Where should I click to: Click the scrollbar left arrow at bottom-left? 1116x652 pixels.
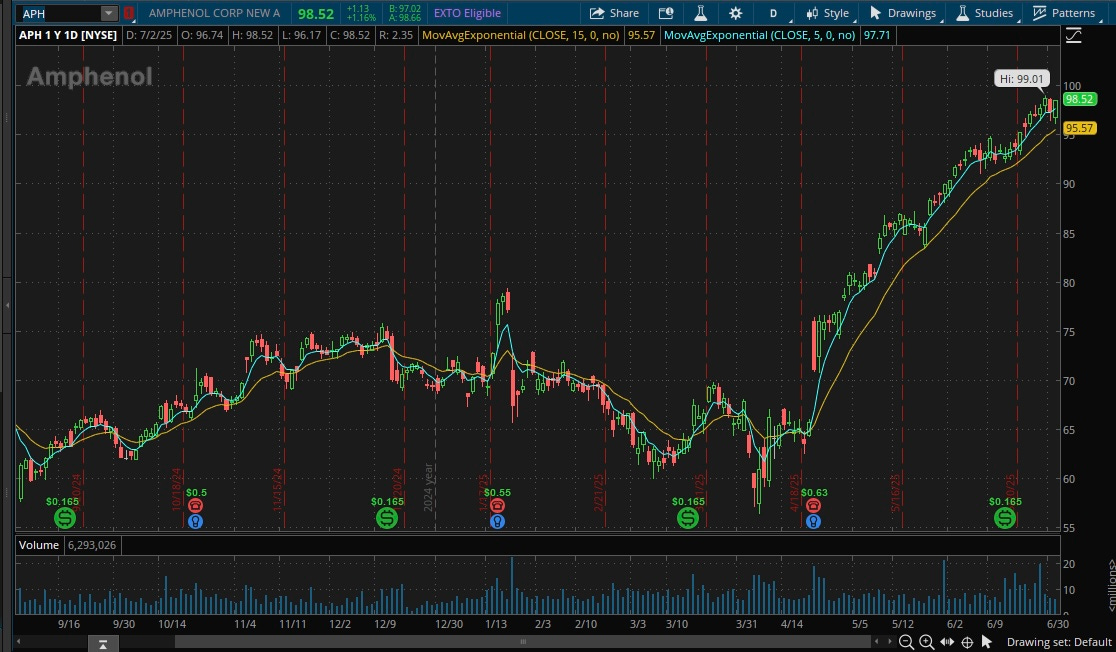click(x=19, y=642)
